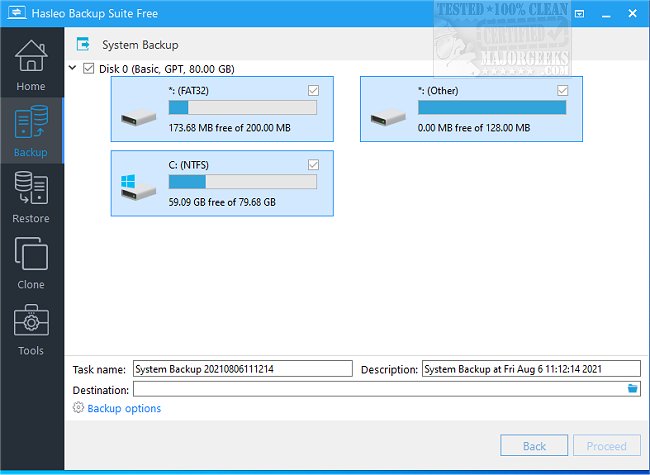Click the Hasleo app logo in title bar

click(x=17, y=12)
